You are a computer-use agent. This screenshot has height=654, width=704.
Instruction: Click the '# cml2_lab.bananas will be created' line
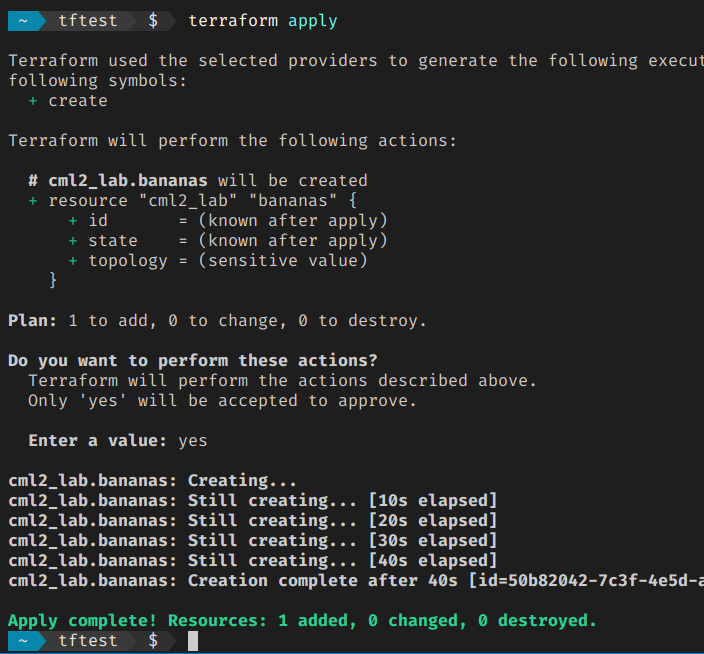[198, 181]
